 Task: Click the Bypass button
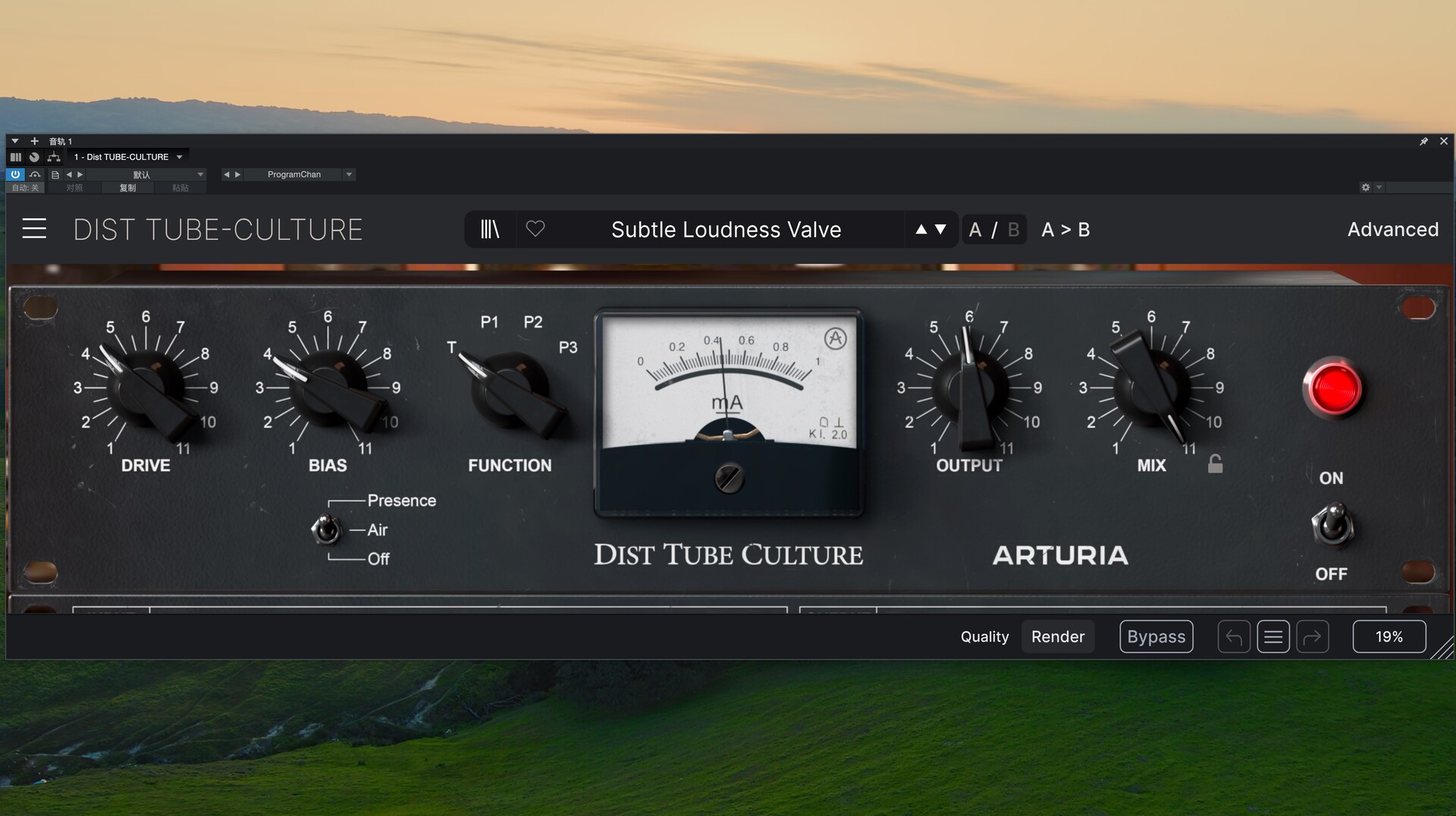pos(1156,636)
